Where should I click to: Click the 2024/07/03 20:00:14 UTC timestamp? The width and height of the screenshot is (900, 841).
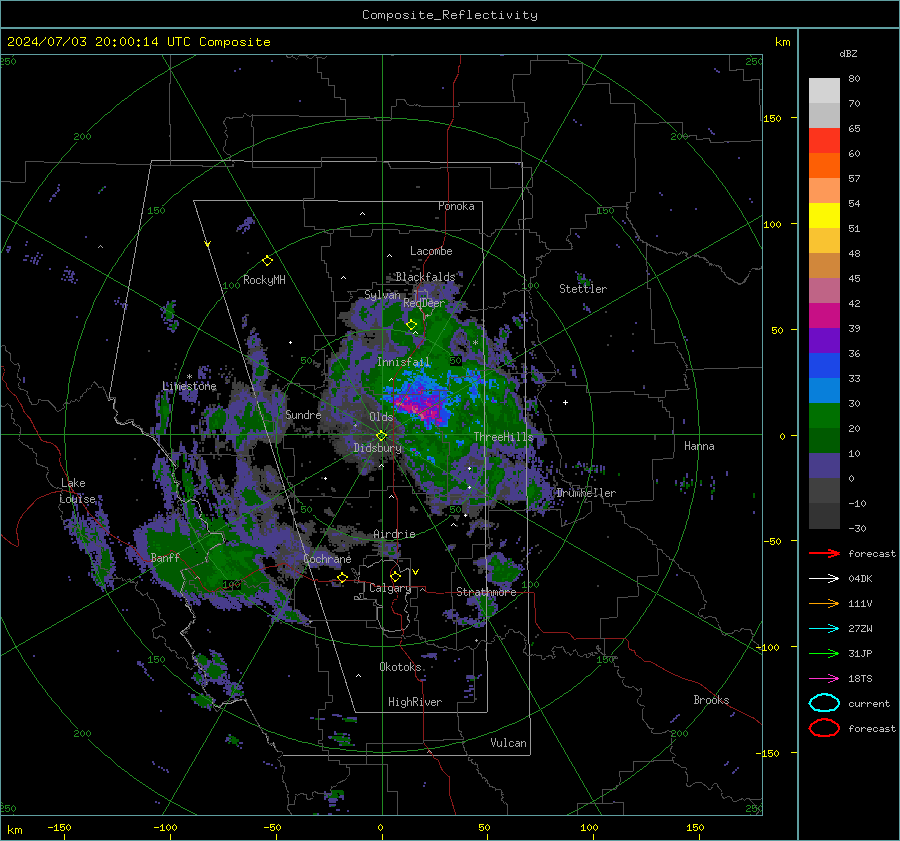(138, 42)
